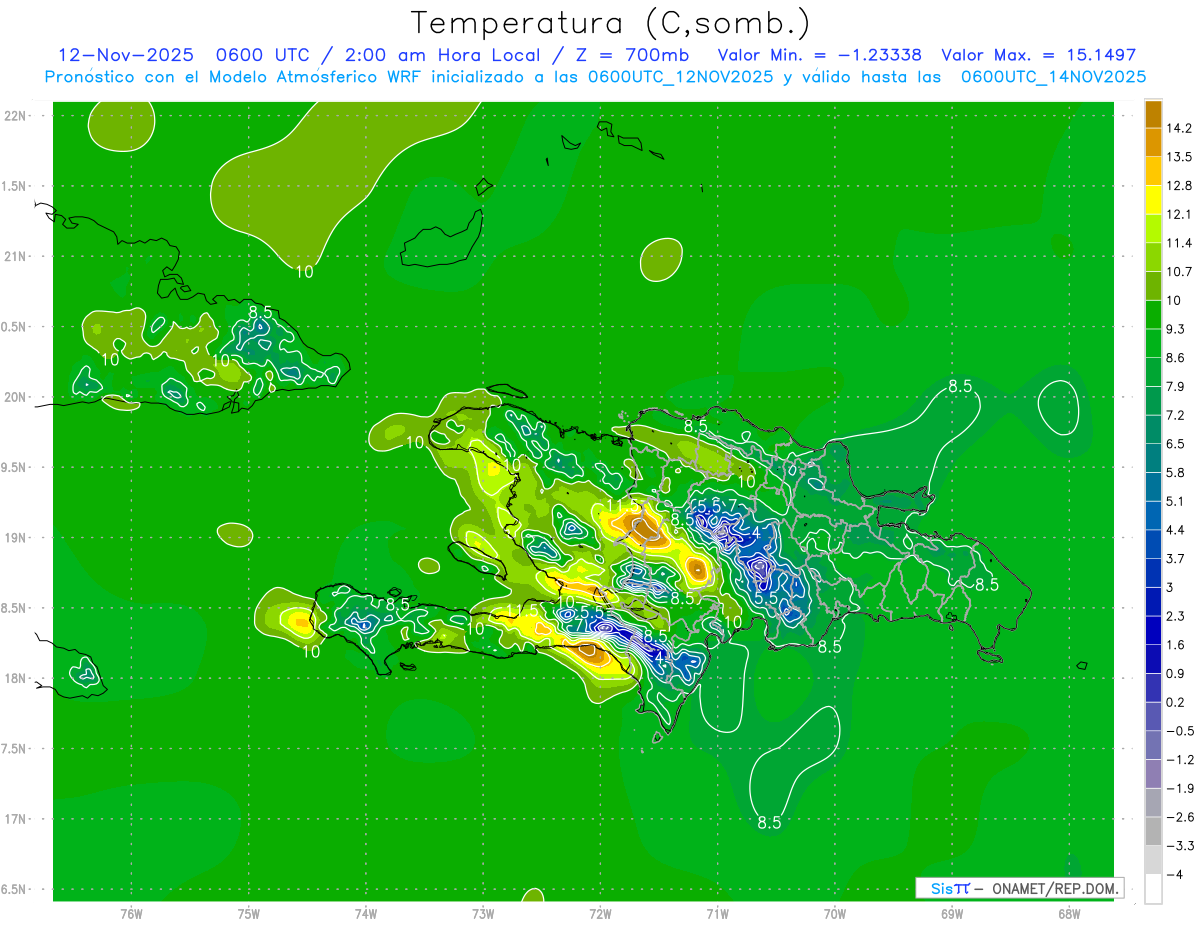Click the '22N' latitude axis label

point(16,115)
